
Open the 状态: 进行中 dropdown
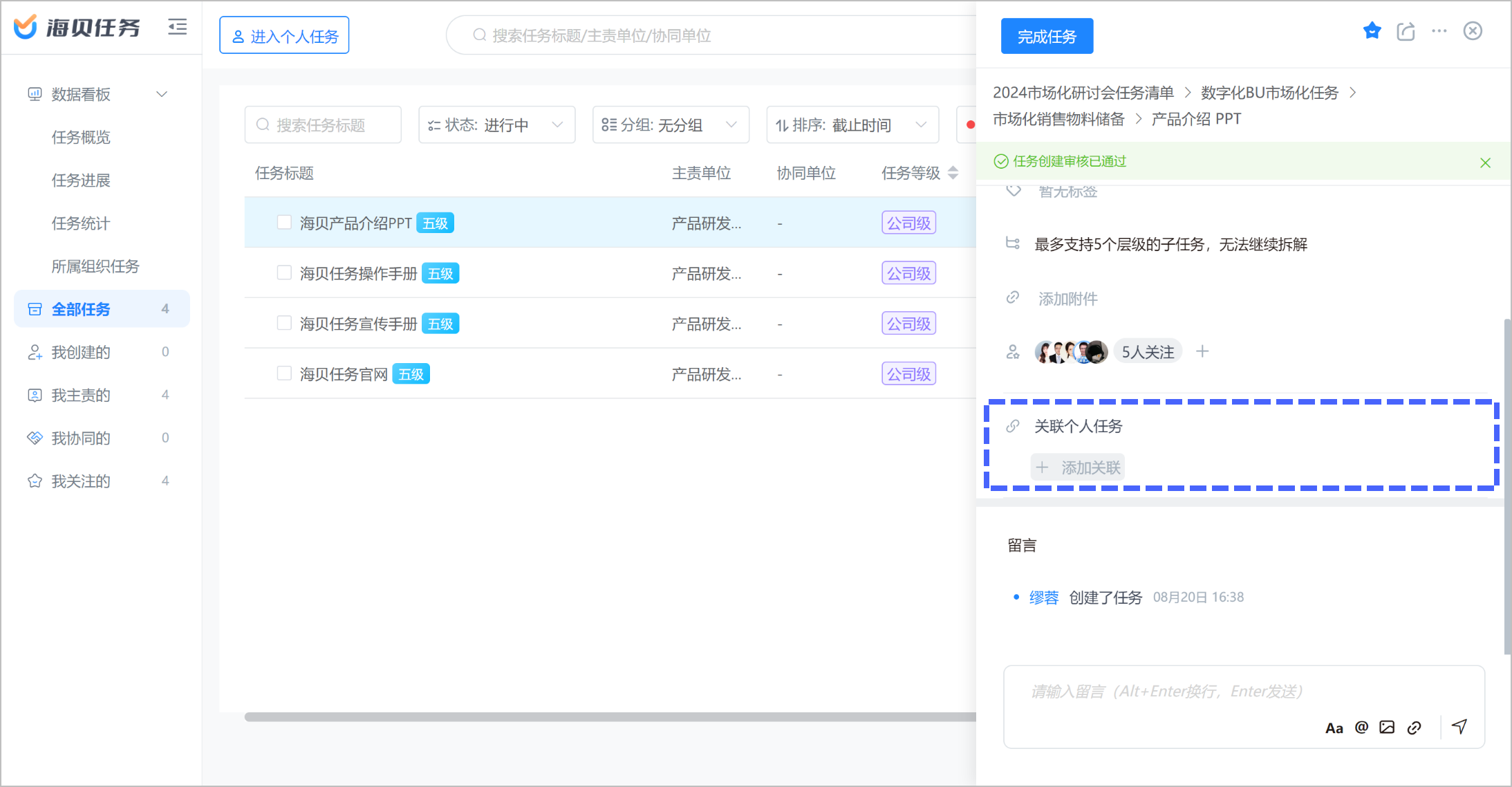496,124
